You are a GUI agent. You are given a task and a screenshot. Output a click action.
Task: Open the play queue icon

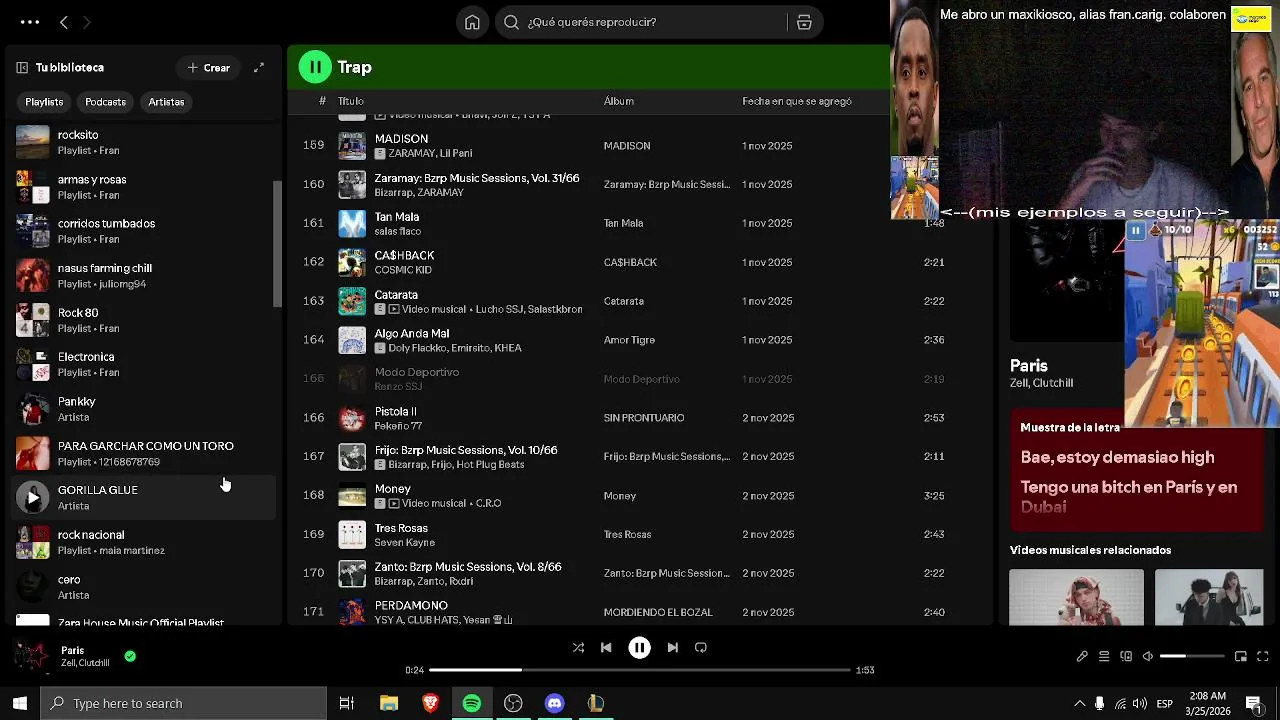coord(1104,657)
